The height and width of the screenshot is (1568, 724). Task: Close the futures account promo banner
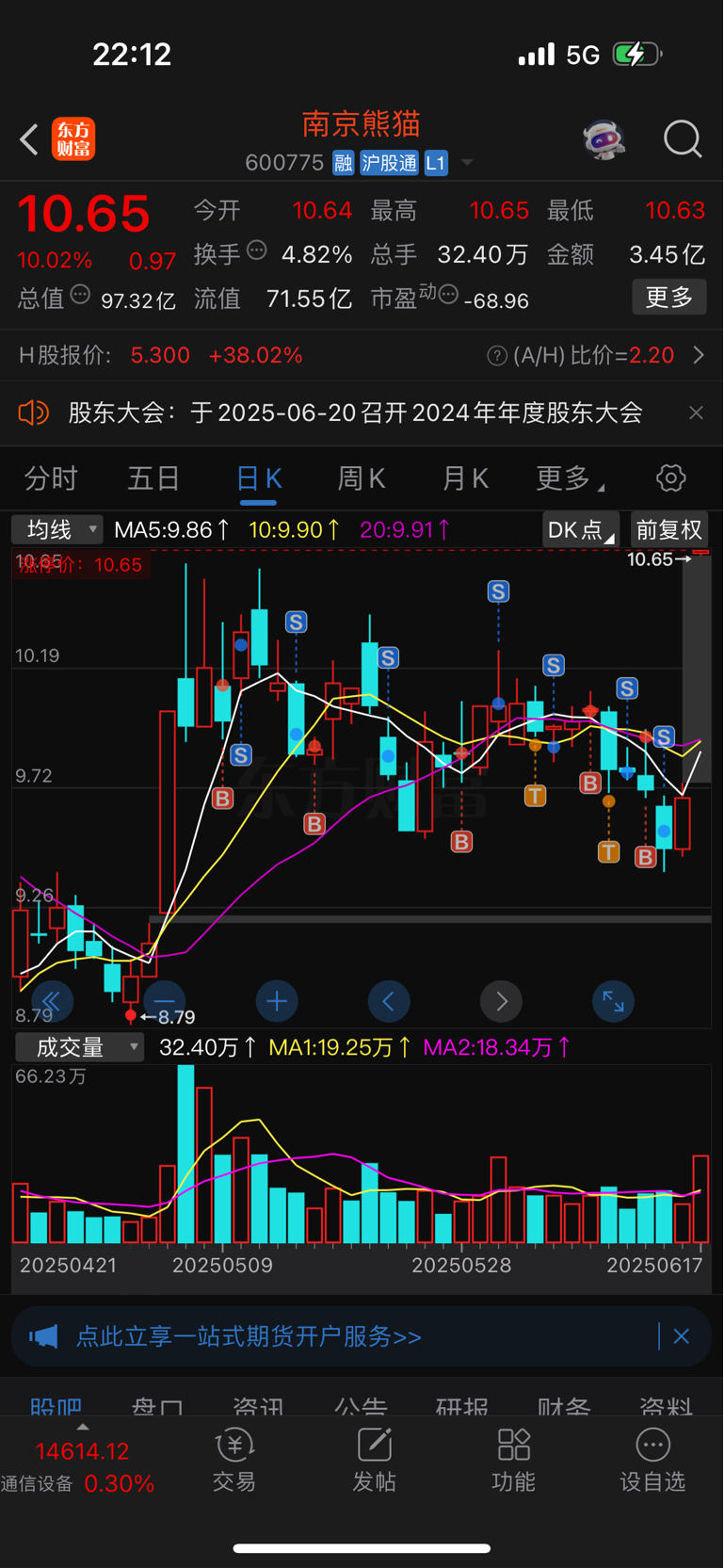point(682,1336)
